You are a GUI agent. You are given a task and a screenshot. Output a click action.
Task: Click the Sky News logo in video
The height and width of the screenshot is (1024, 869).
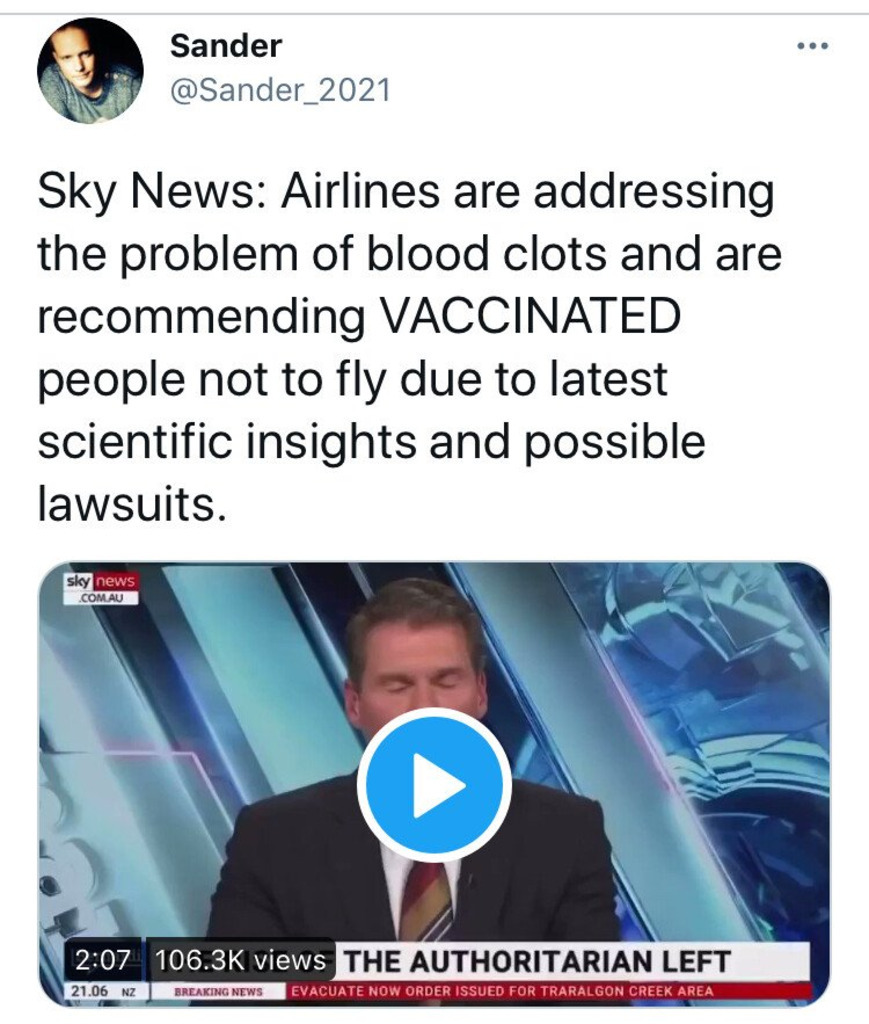point(100,582)
